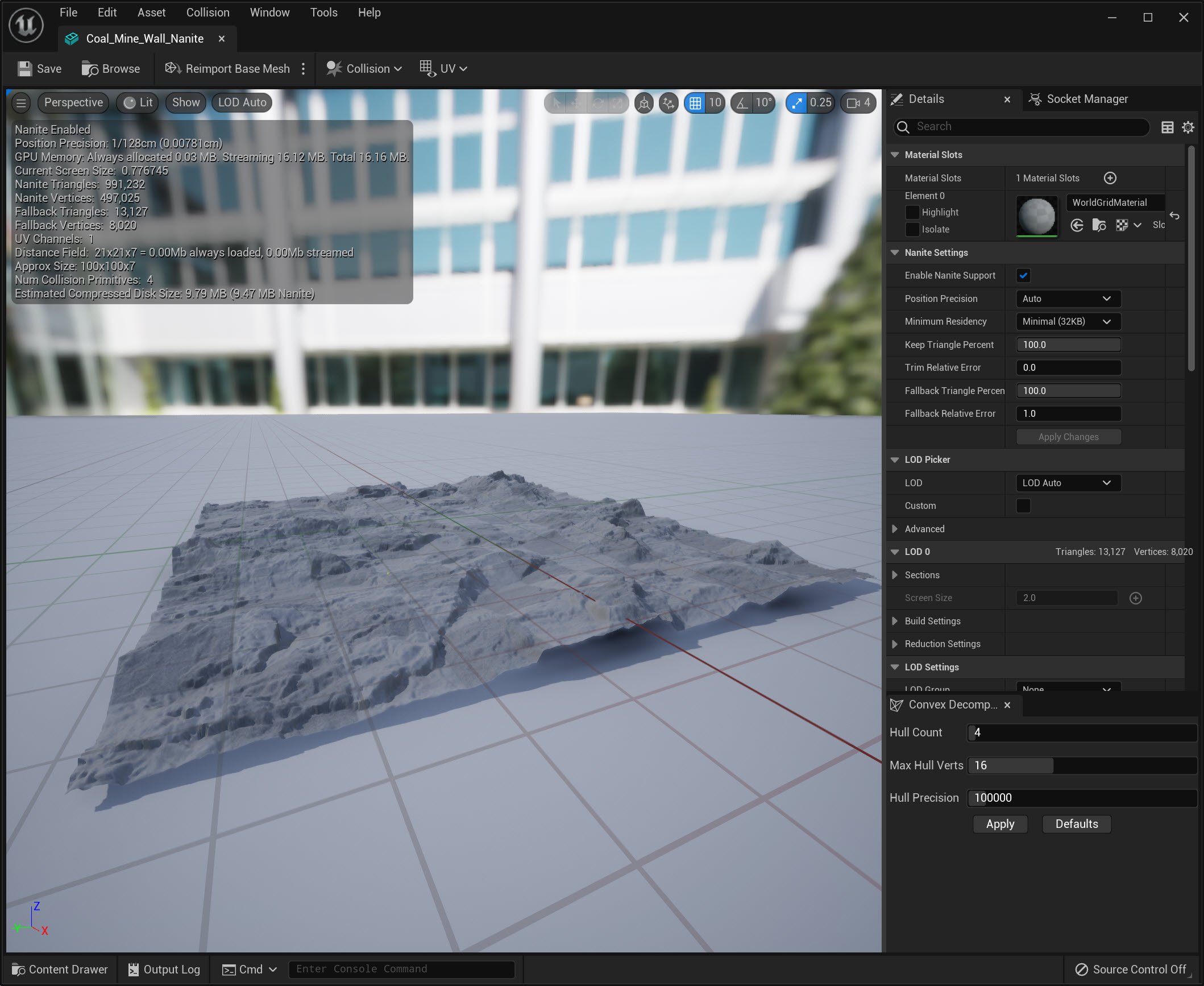Image resolution: width=1204 pixels, height=986 pixels.
Task: Toggle grid snapping icon in viewport
Action: click(x=695, y=103)
